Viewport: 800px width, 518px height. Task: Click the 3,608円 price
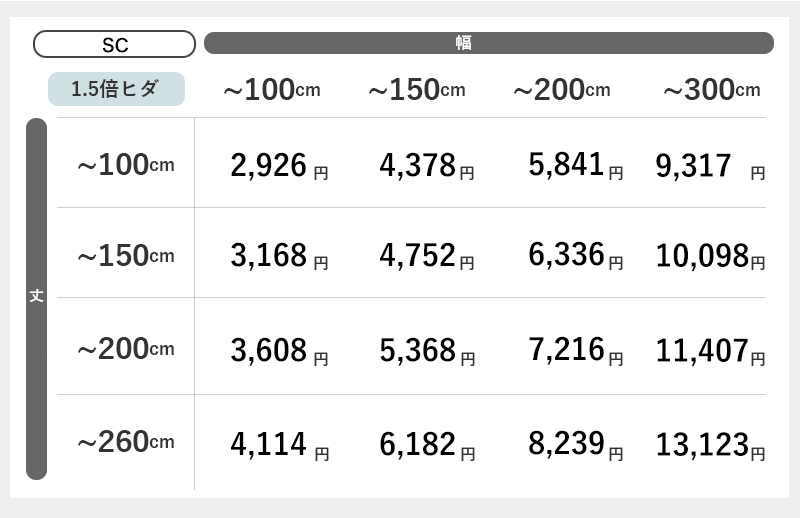279,351
